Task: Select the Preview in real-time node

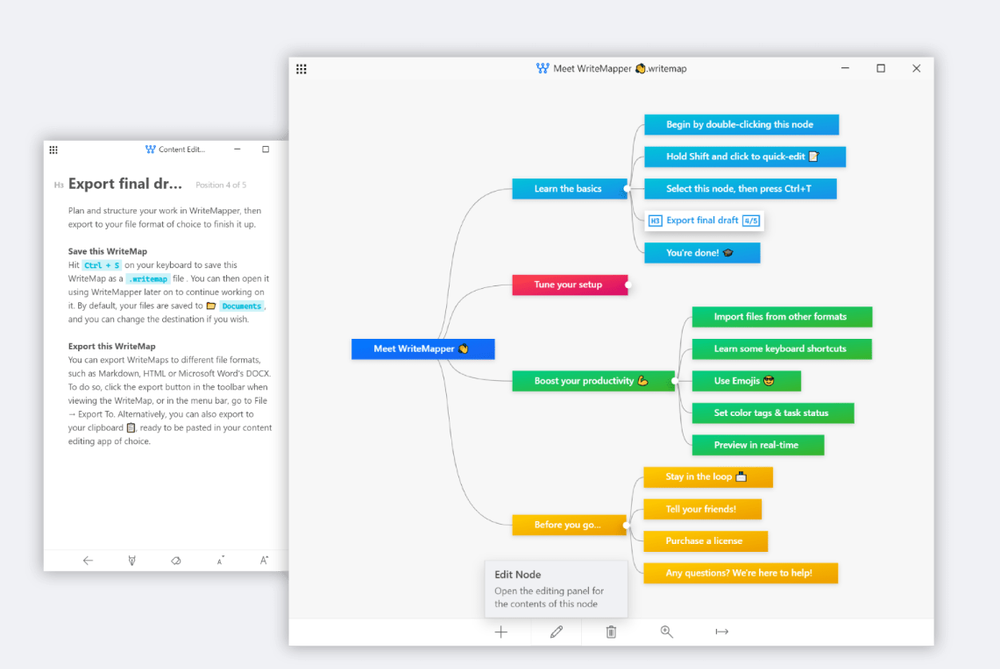Action: click(758, 445)
